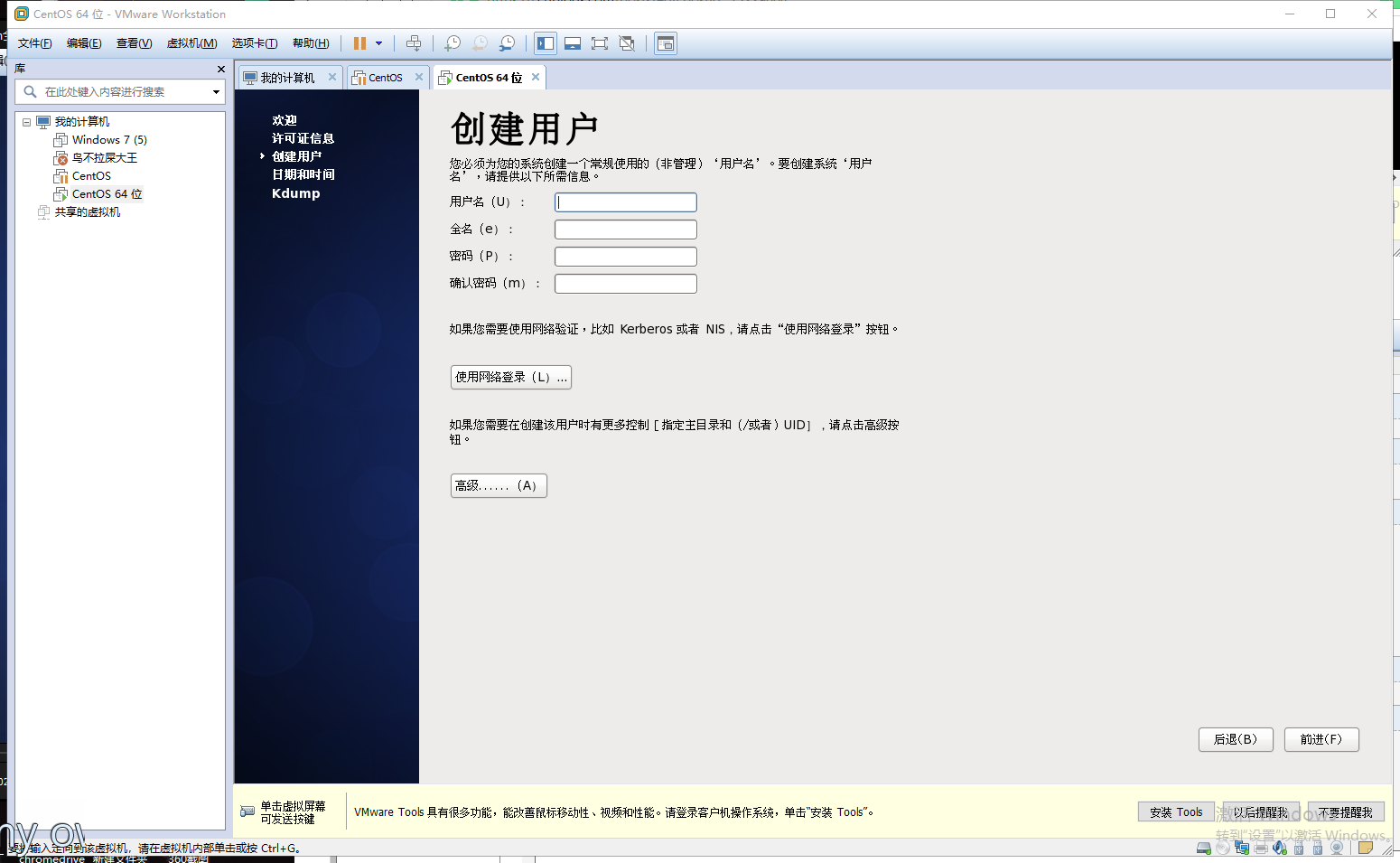This screenshot has width=1400, height=863.
Task: Click the CD/DVD drive status icon
Action: pos(1223,848)
